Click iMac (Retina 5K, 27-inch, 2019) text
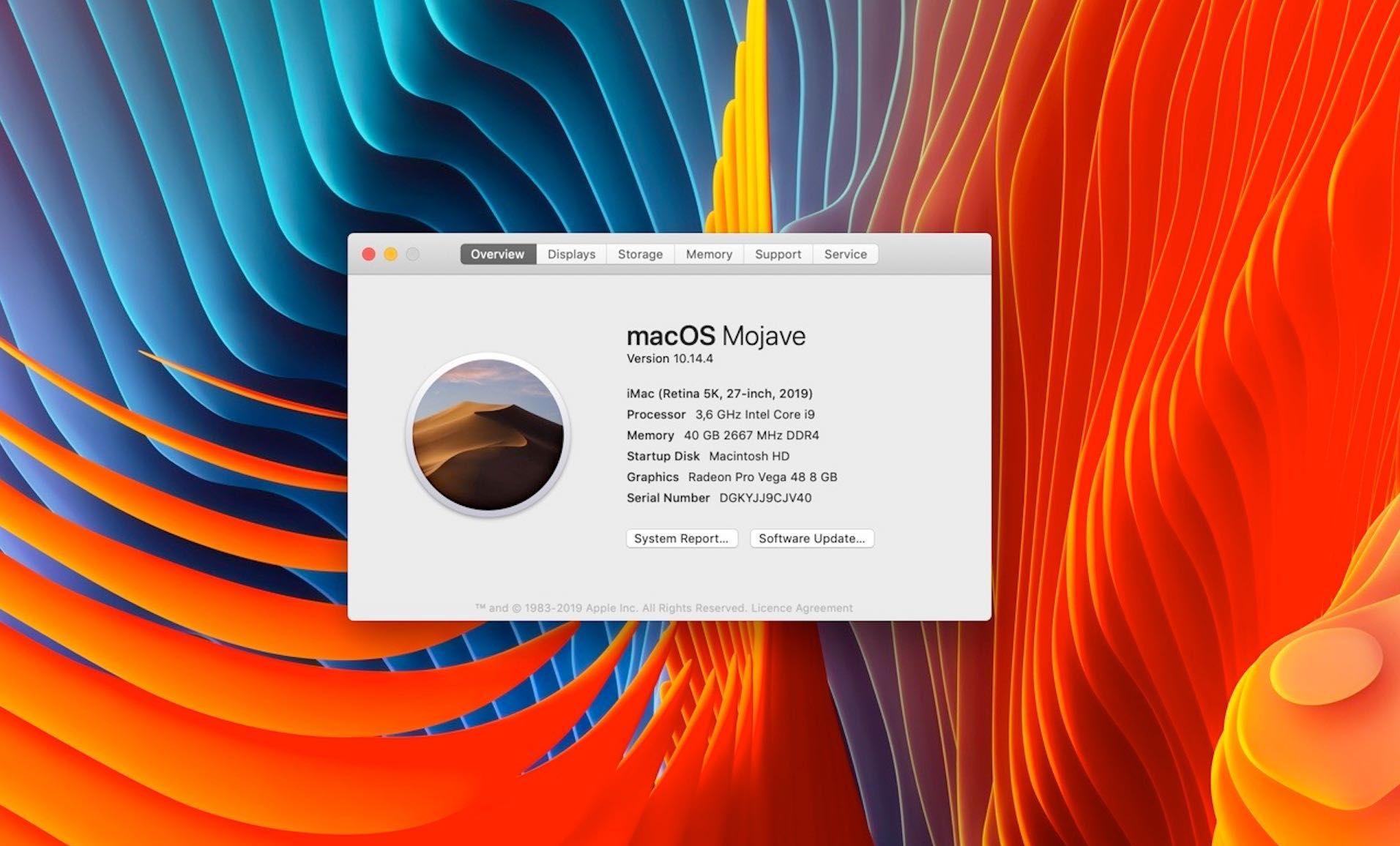The height and width of the screenshot is (846, 1400). tap(720, 394)
